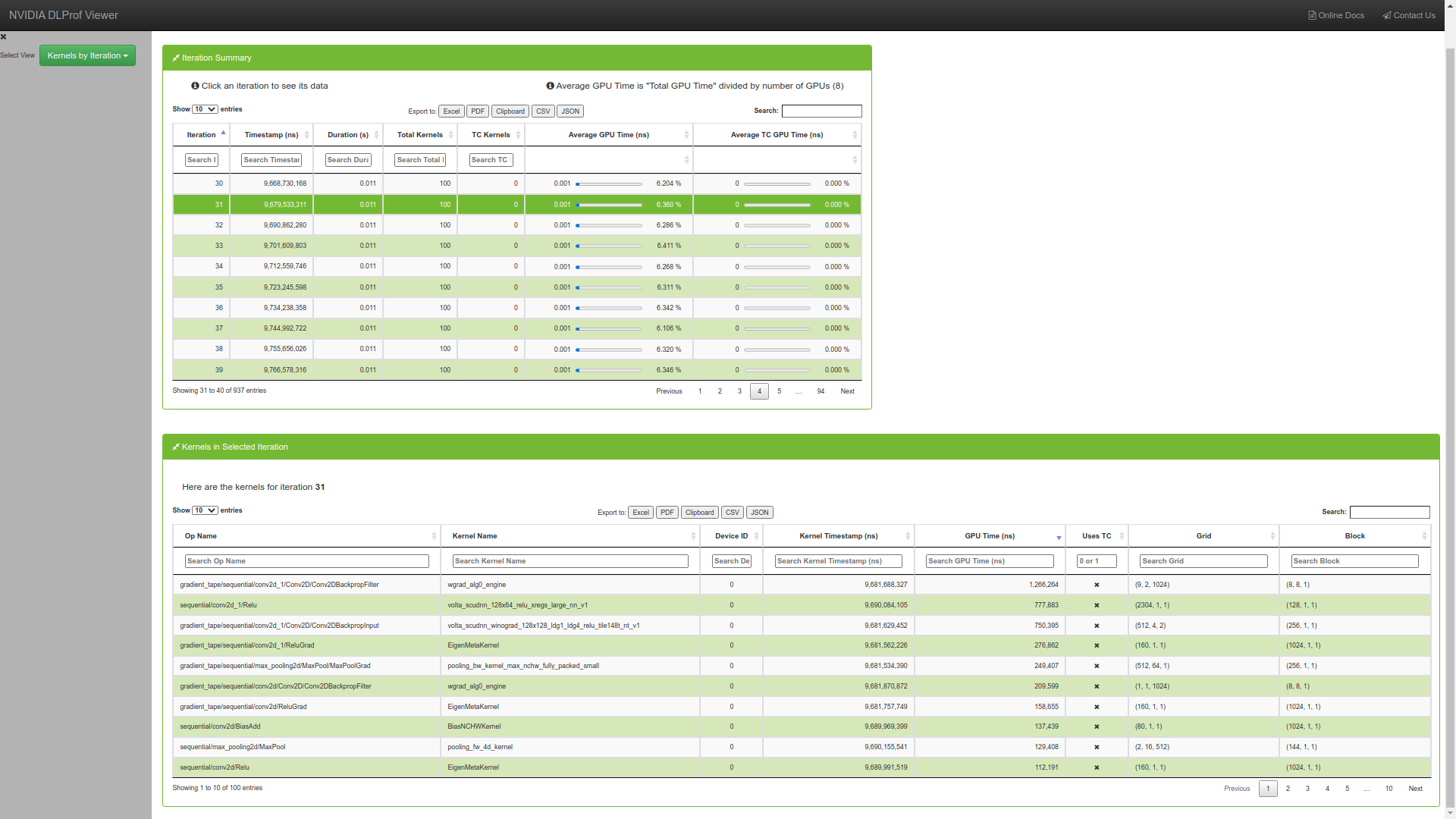This screenshot has height=819, width=1456.
Task: Sort kernels by GPU Time (ns) arrow
Action: pyautogui.click(x=1059, y=537)
